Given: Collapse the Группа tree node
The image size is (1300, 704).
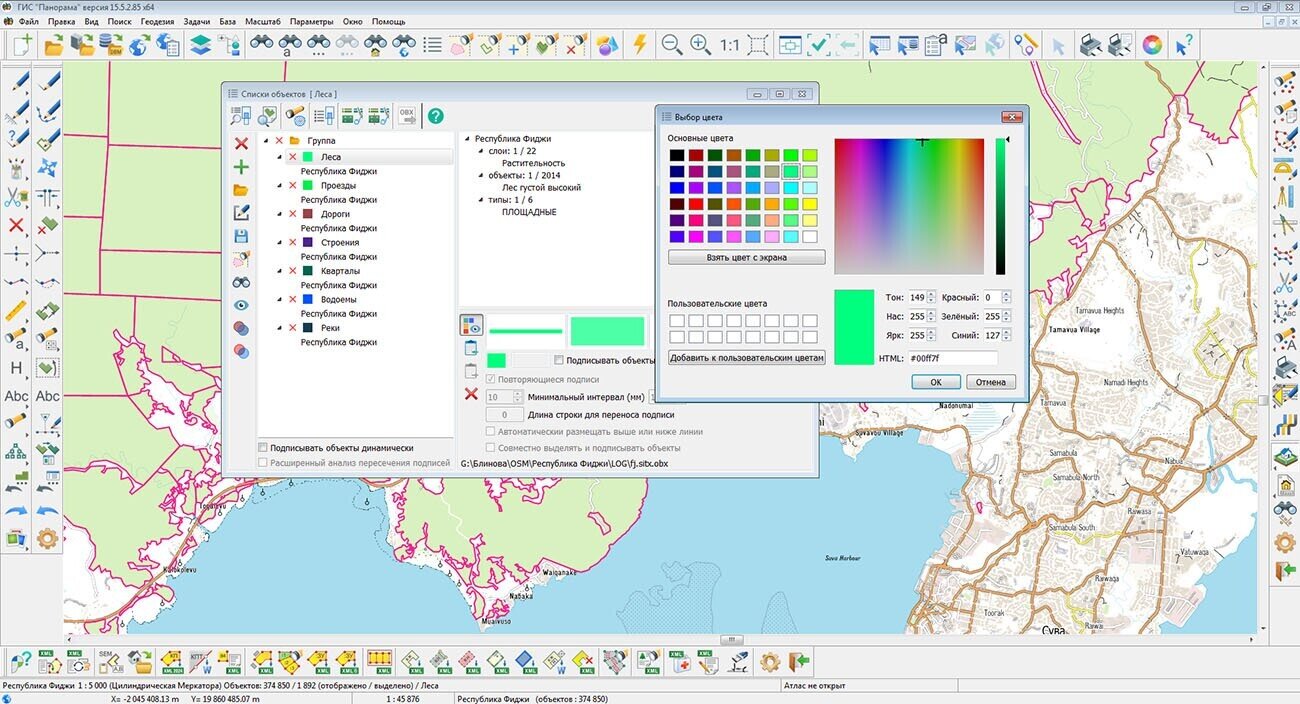Looking at the screenshot, I should (266, 141).
